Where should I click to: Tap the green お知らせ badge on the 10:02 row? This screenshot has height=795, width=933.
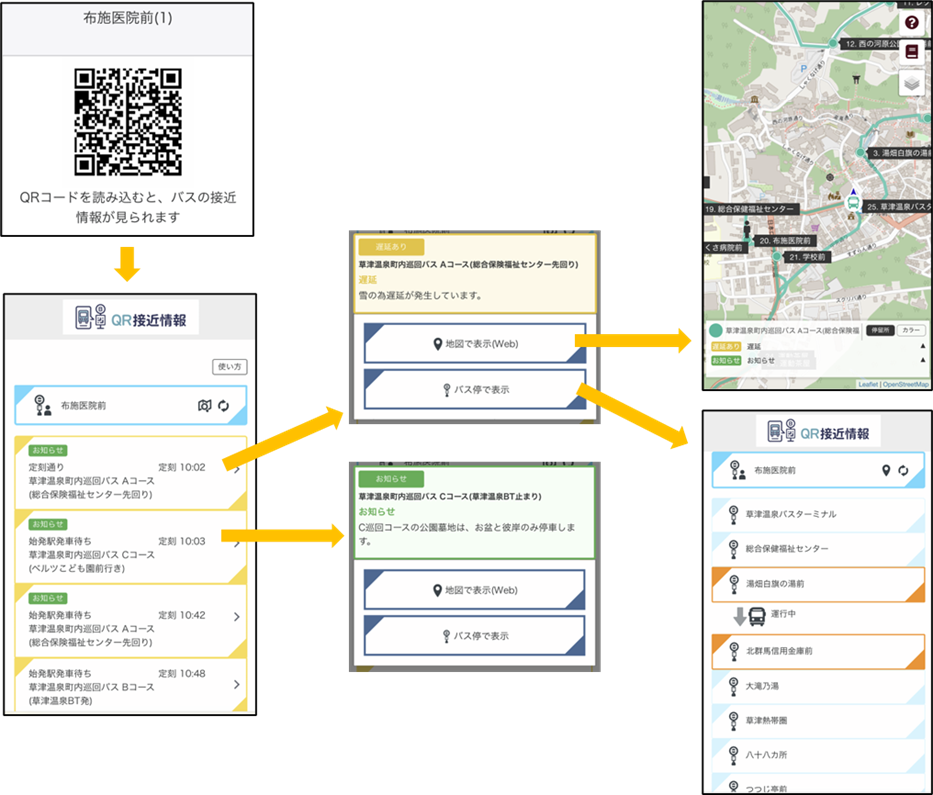pyautogui.click(x=48, y=450)
